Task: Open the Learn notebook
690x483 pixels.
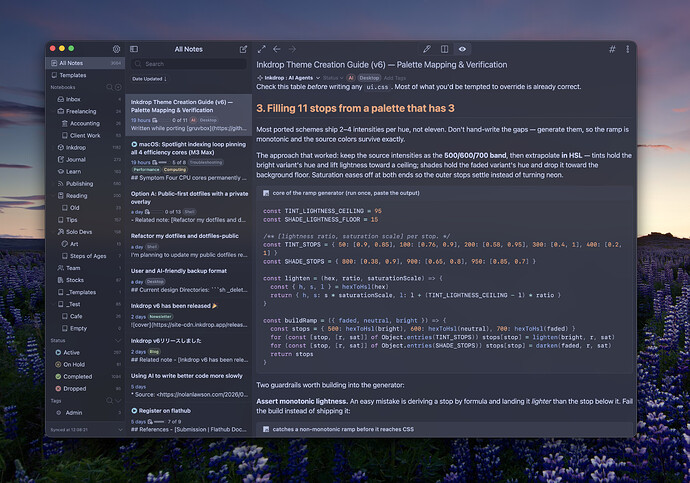Action: click(x=85, y=172)
